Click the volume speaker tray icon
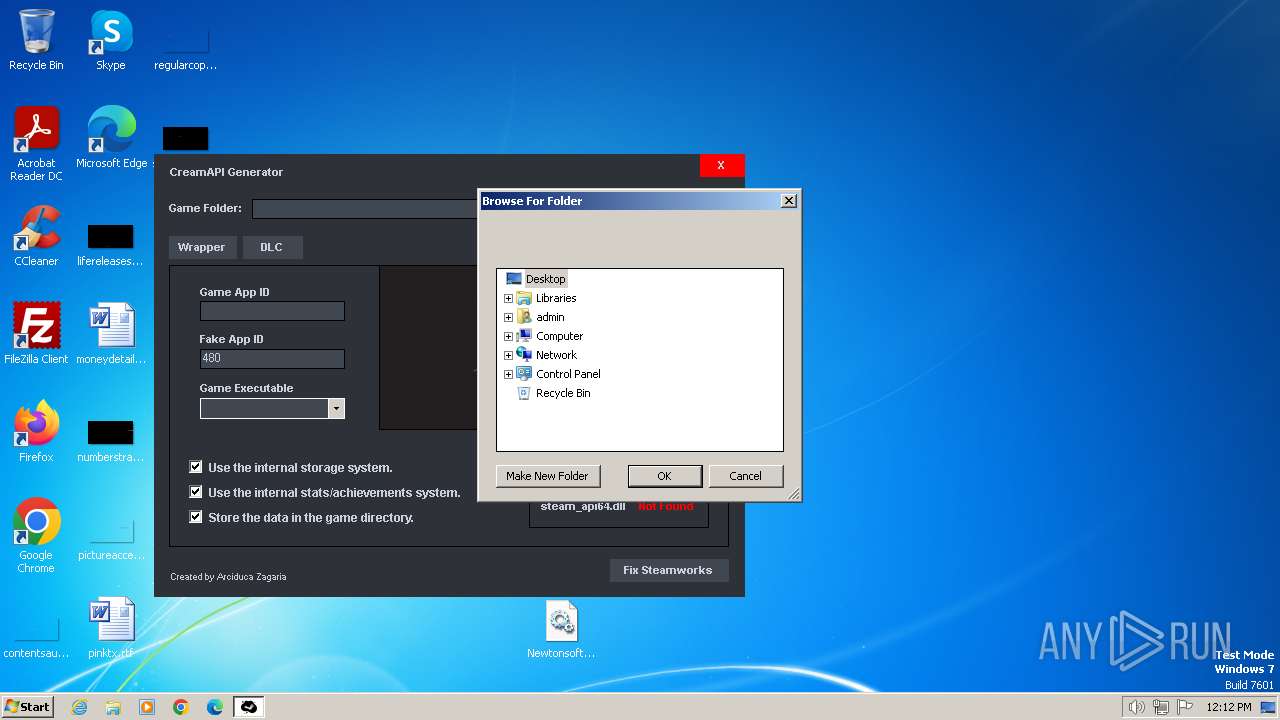The width and height of the screenshot is (1280, 720). click(1136, 707)
